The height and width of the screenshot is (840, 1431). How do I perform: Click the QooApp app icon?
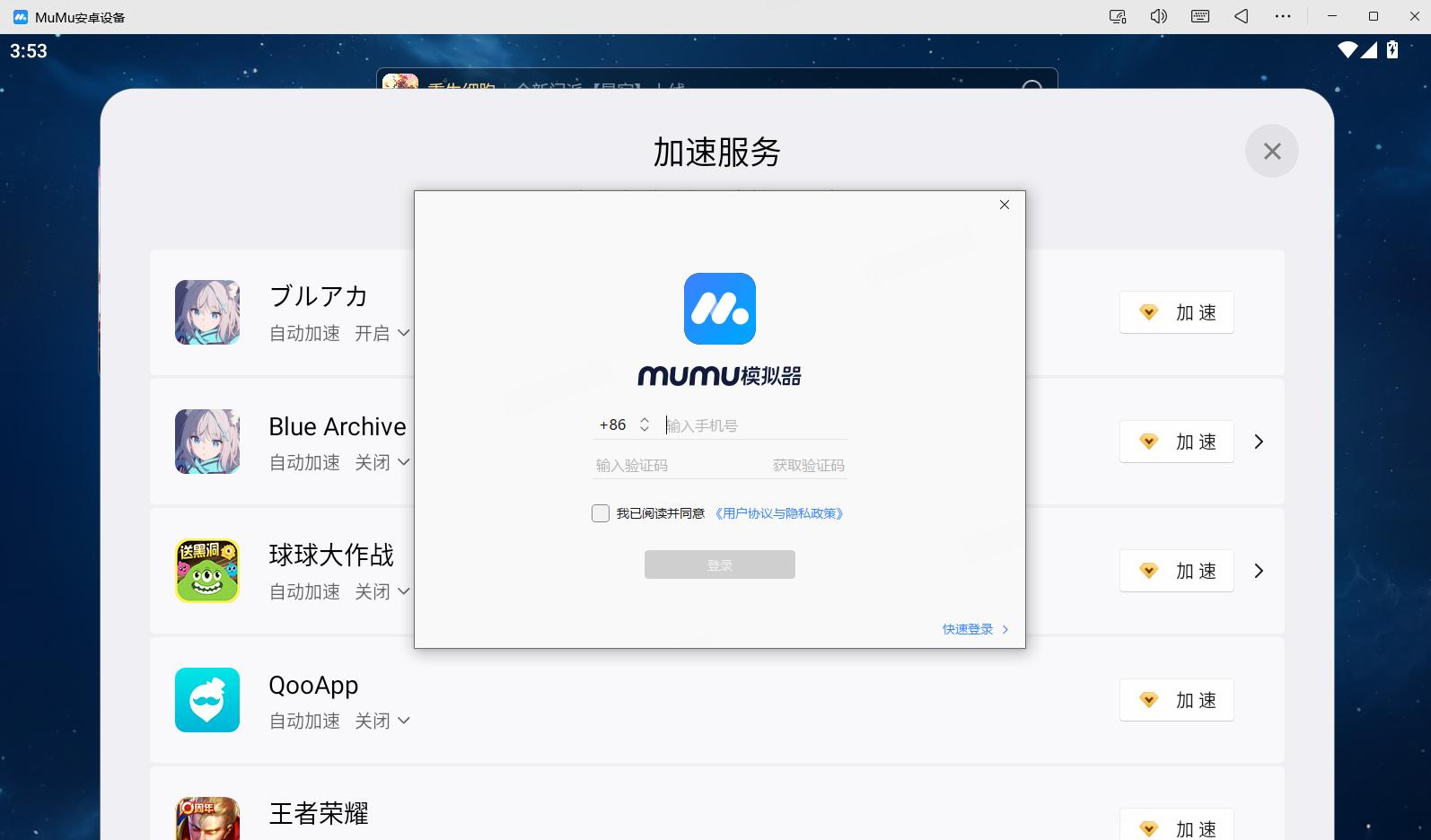click(207, 700)
